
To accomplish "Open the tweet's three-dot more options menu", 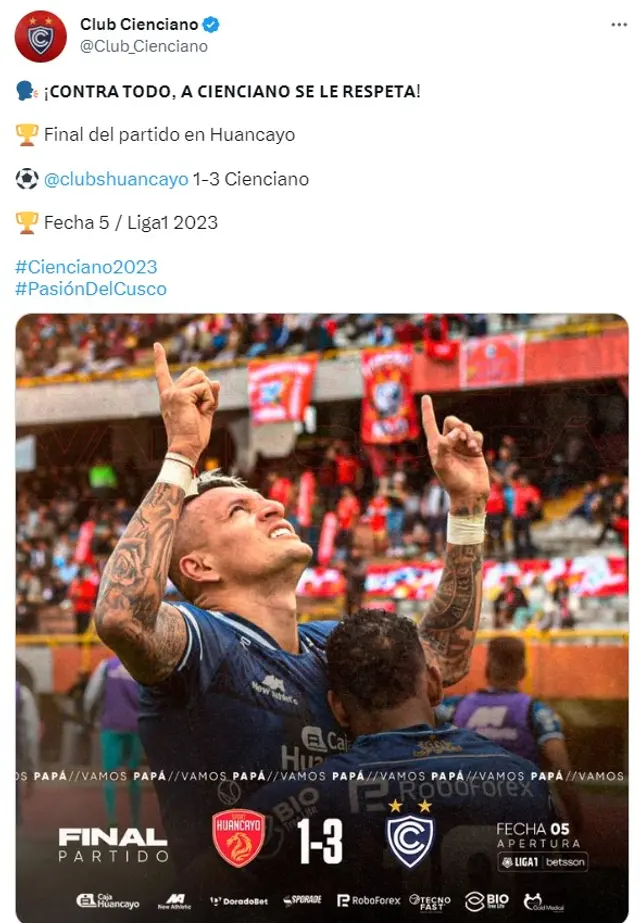I will click(619, 25).
